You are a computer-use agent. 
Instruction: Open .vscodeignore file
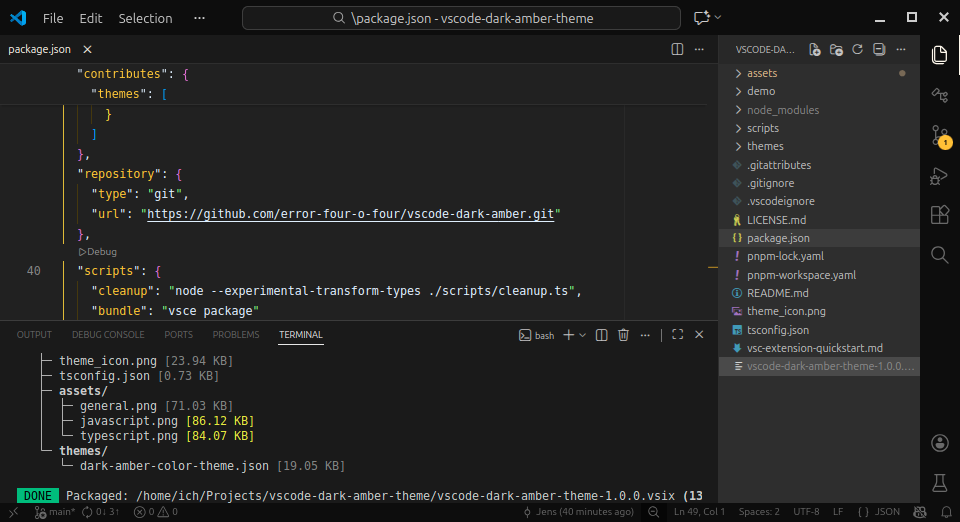pos(819,201)
